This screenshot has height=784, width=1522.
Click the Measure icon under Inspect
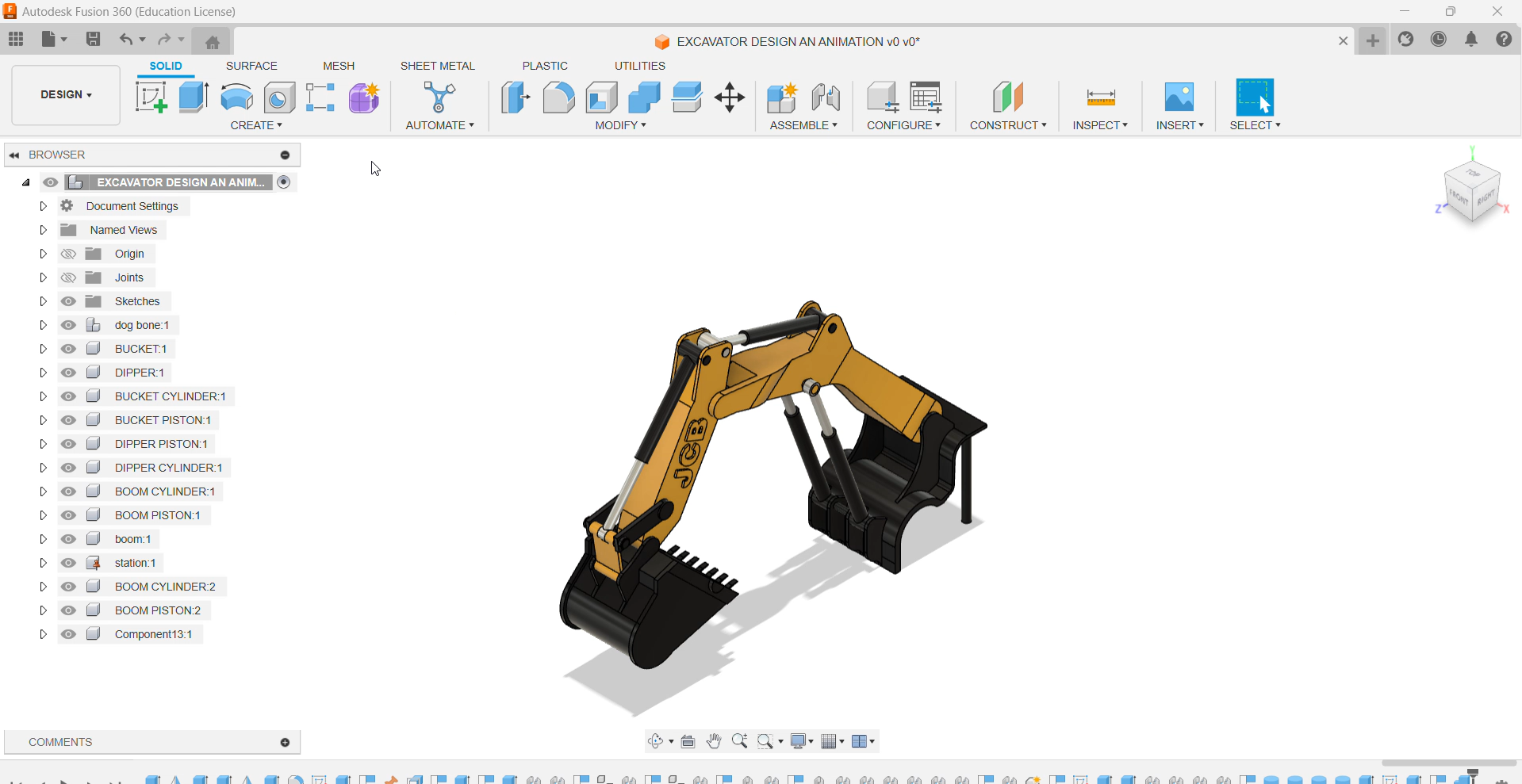[1100, 98]
